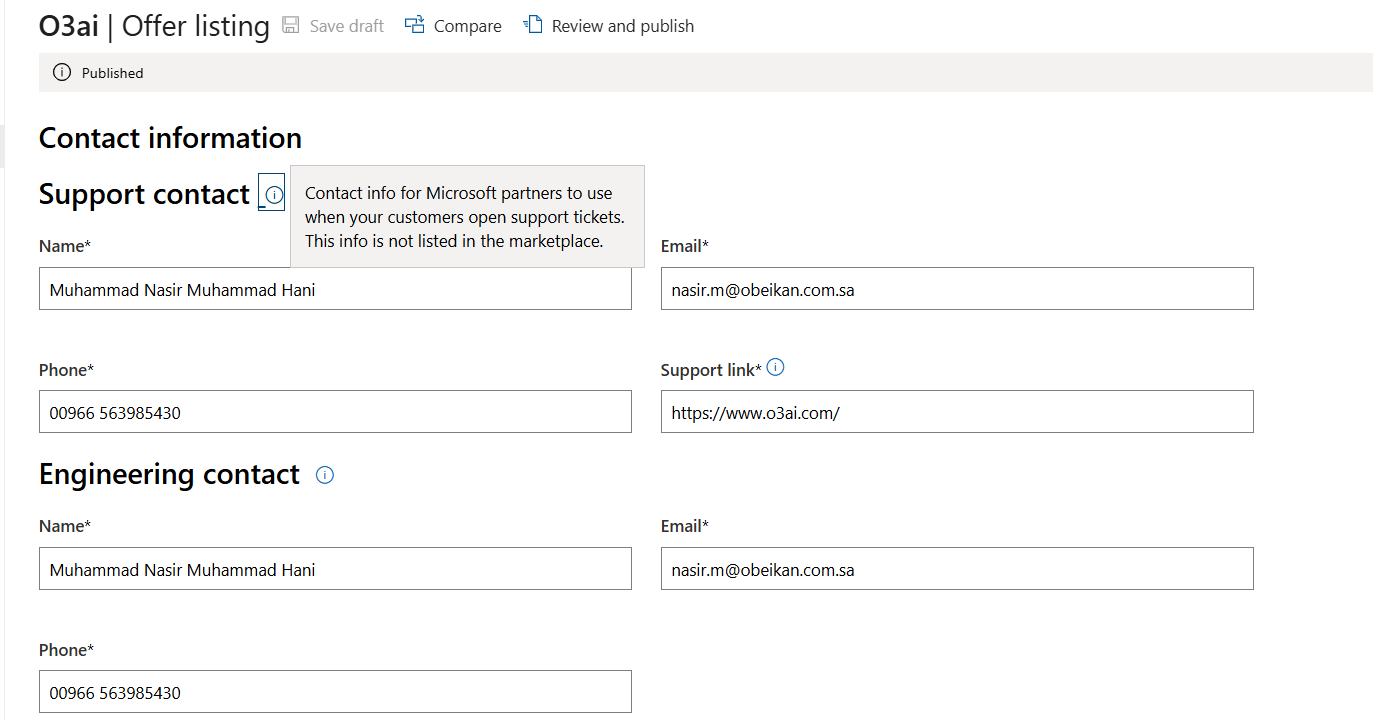Click the Support link label
This screenshot has height=720, width=1373.
(x=711, y=370)
